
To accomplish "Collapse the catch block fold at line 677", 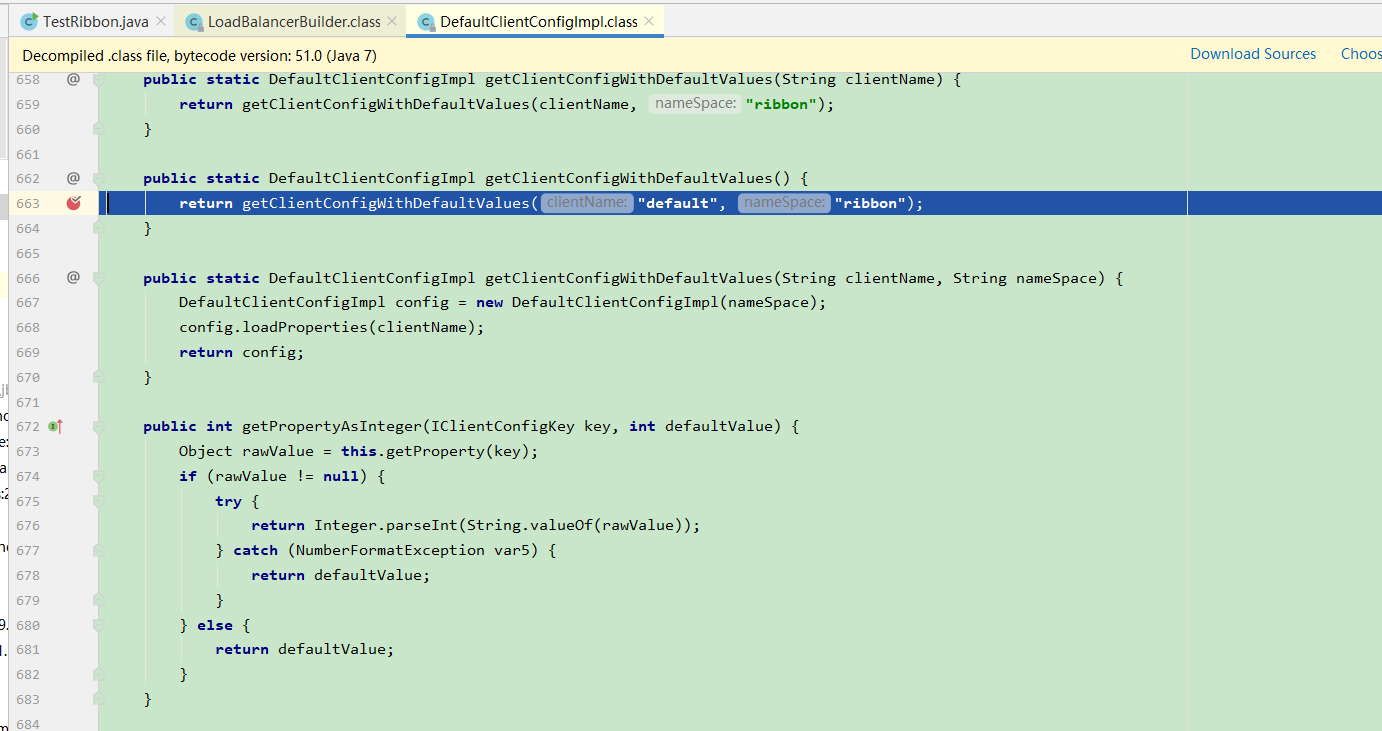I will (x=98, y=550).
